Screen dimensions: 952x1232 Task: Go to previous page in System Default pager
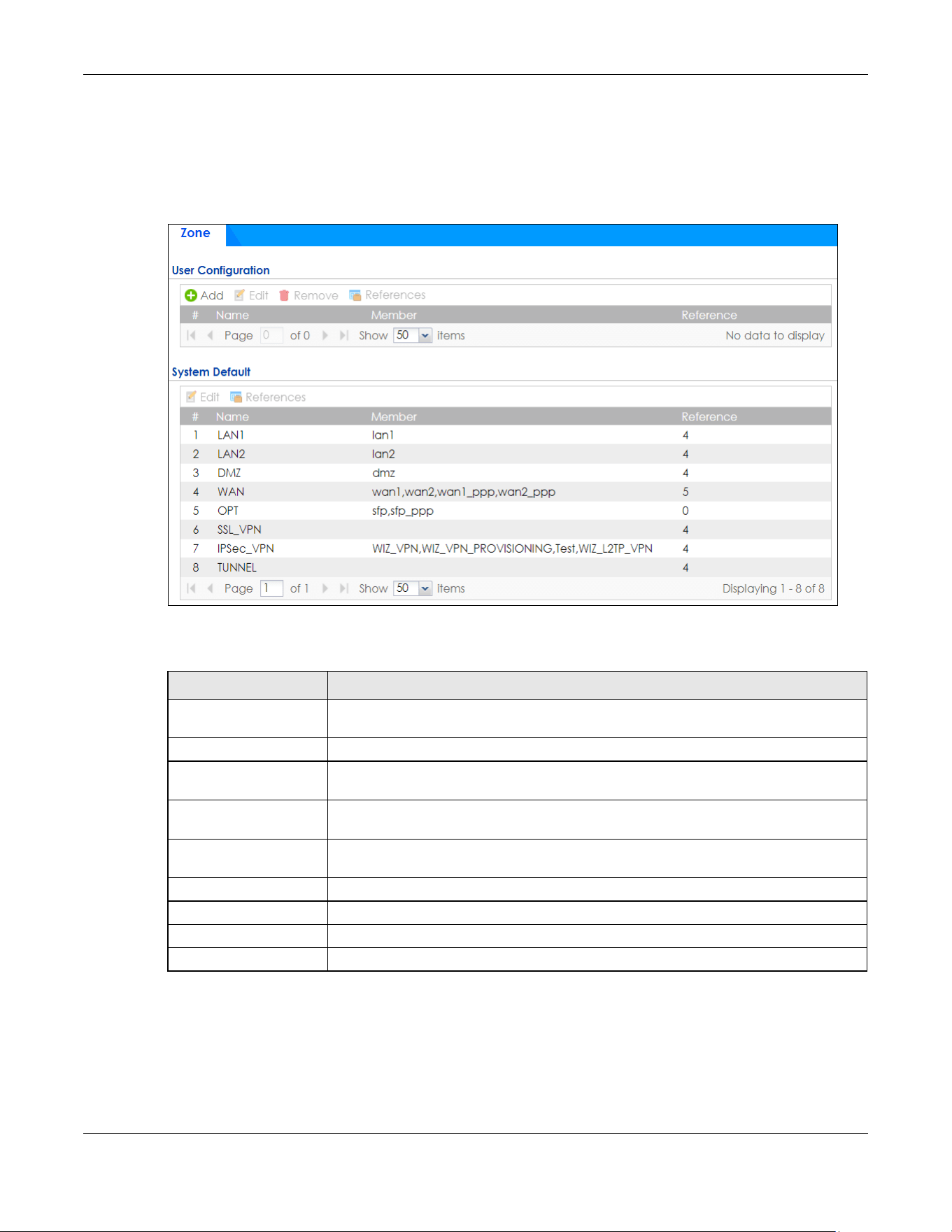(210, 588)
